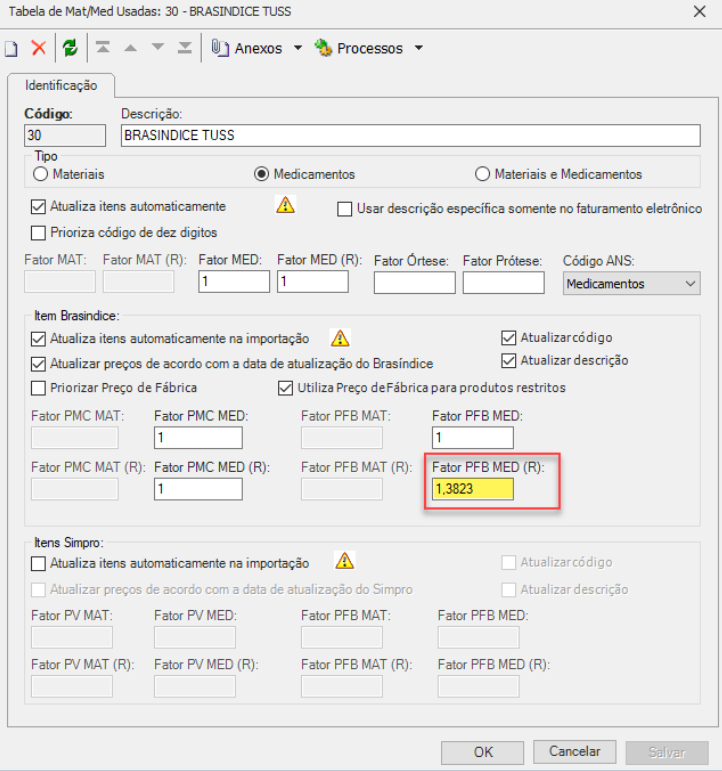Click the Código field showing 30

(x=65, y=135)
